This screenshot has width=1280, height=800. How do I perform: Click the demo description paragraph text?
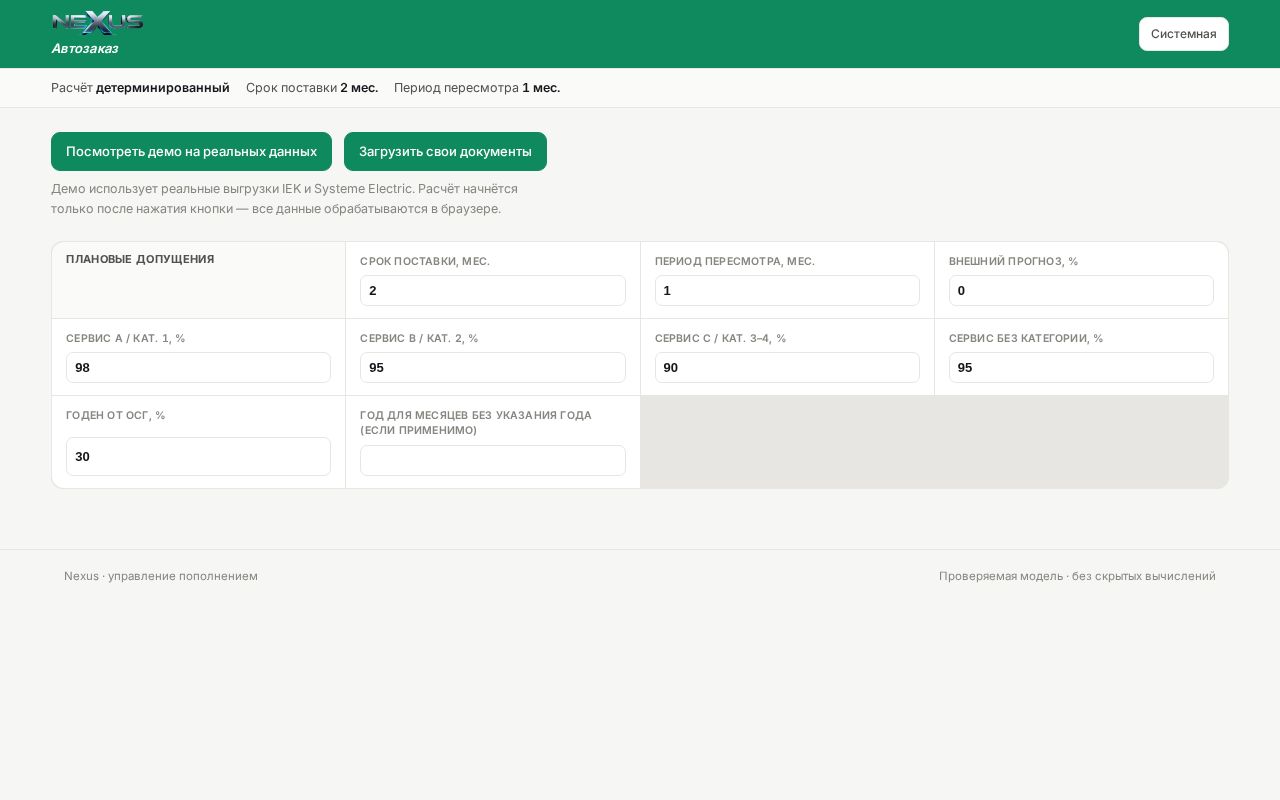285,198
